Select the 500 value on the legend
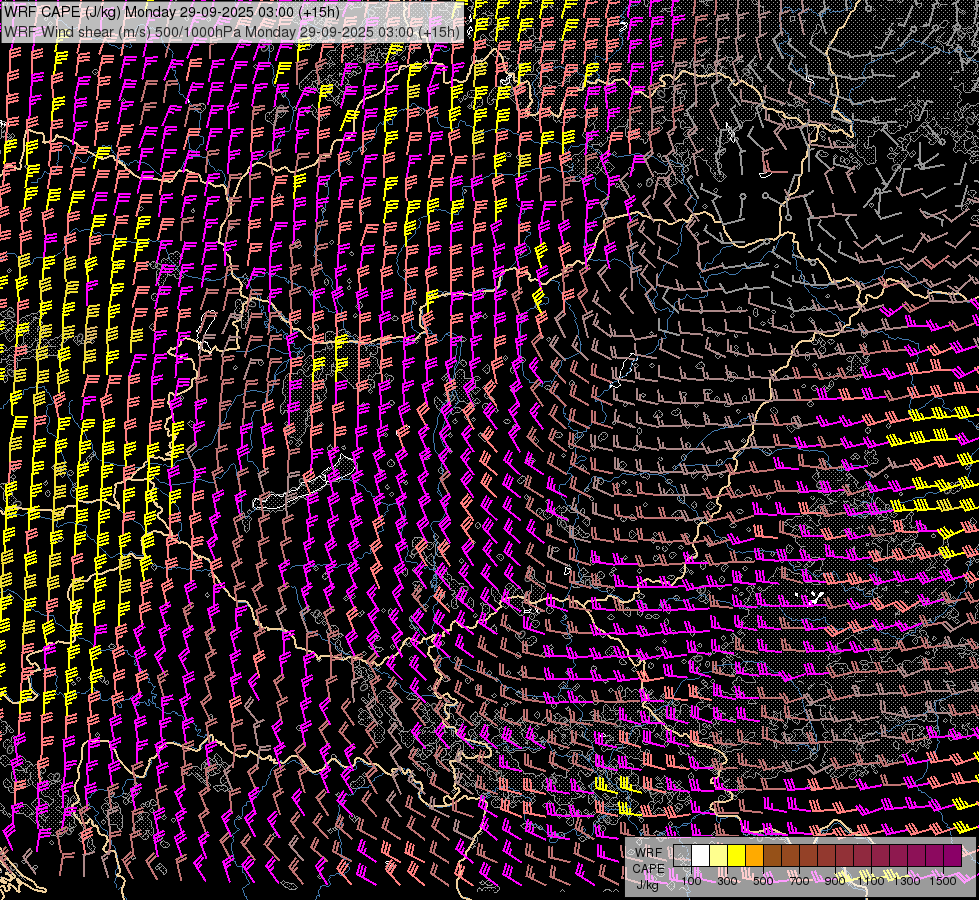The image size is (979, 900). (763, 881)
